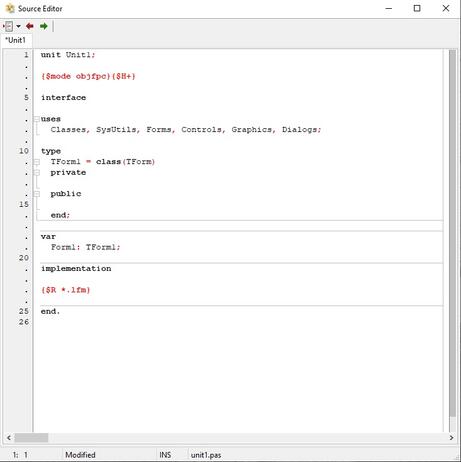
Task: Click the left arrow of horizontal scrollbar
Action: coord(9,437)
